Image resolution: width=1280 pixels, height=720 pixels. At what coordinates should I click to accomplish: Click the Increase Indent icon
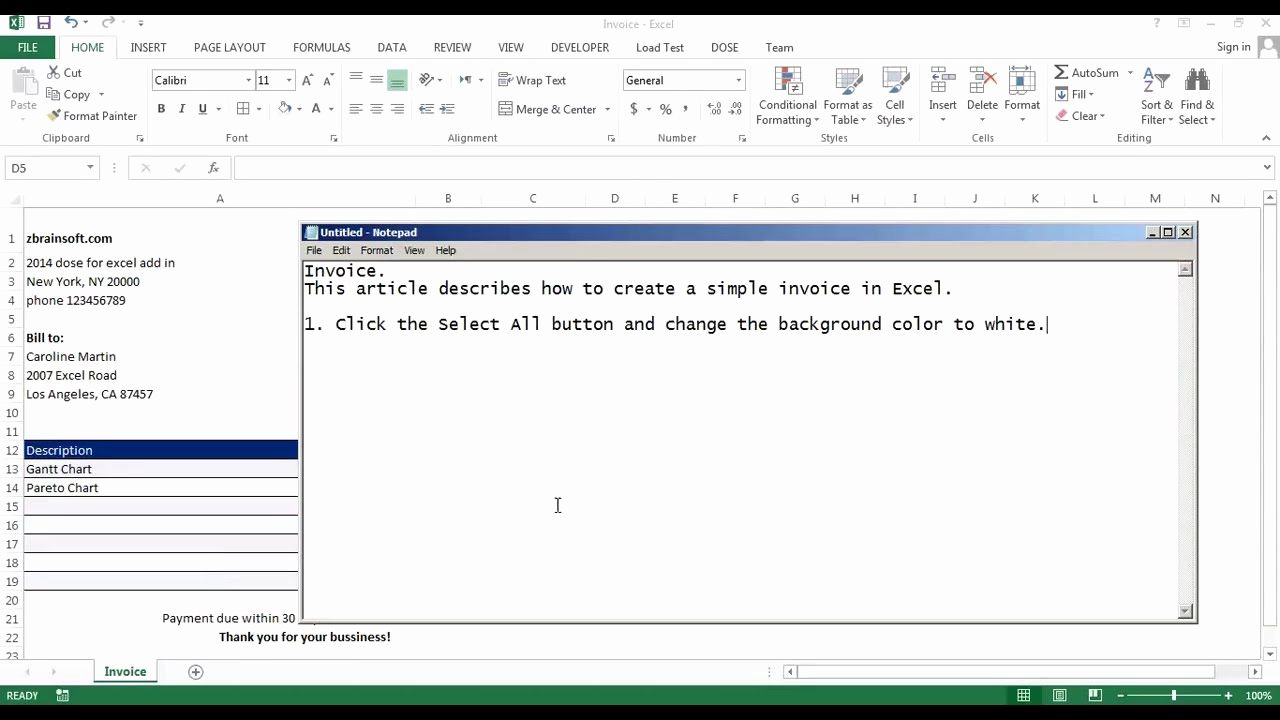[447, 109]
